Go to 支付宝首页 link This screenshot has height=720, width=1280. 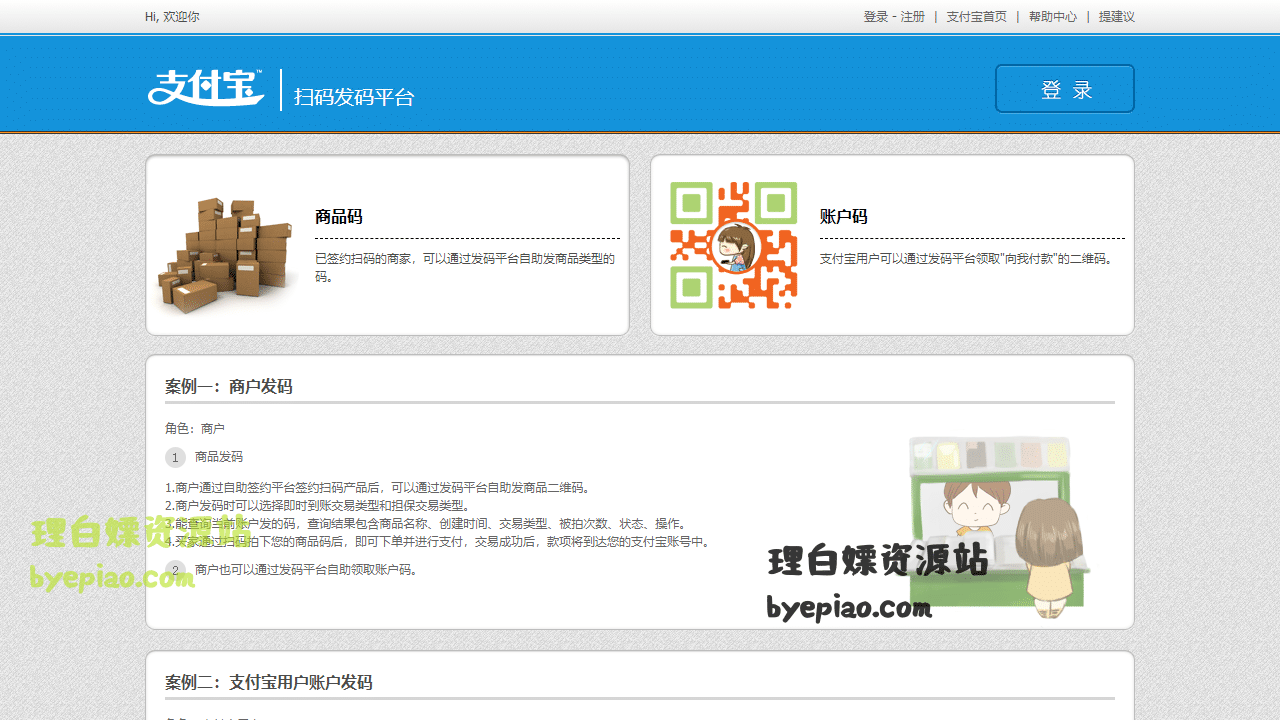[x=977, y=17]
